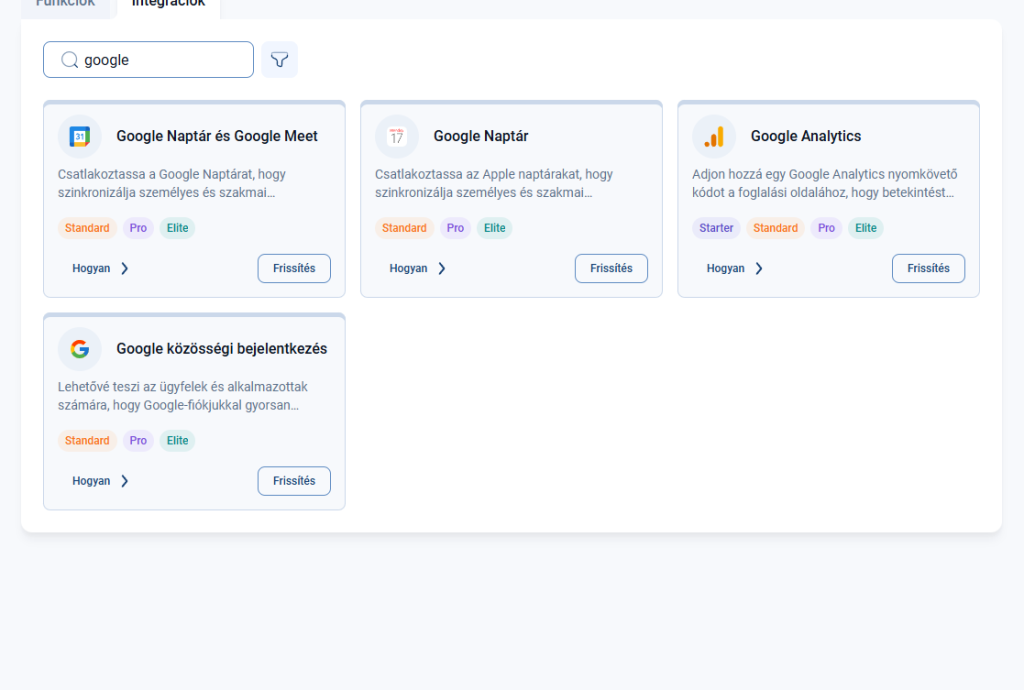This screenshot has width=1024, height=690.
Task: Switch to the Funkciók tab
Action: pos(66,4)
